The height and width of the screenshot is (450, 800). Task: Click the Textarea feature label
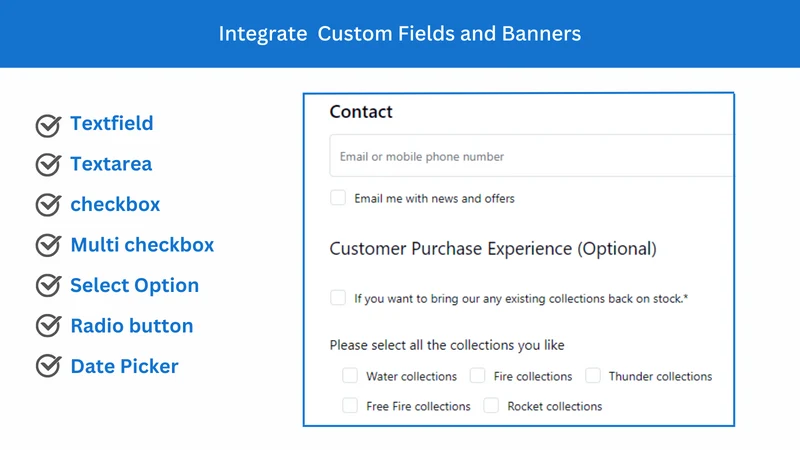coord(111,164)
